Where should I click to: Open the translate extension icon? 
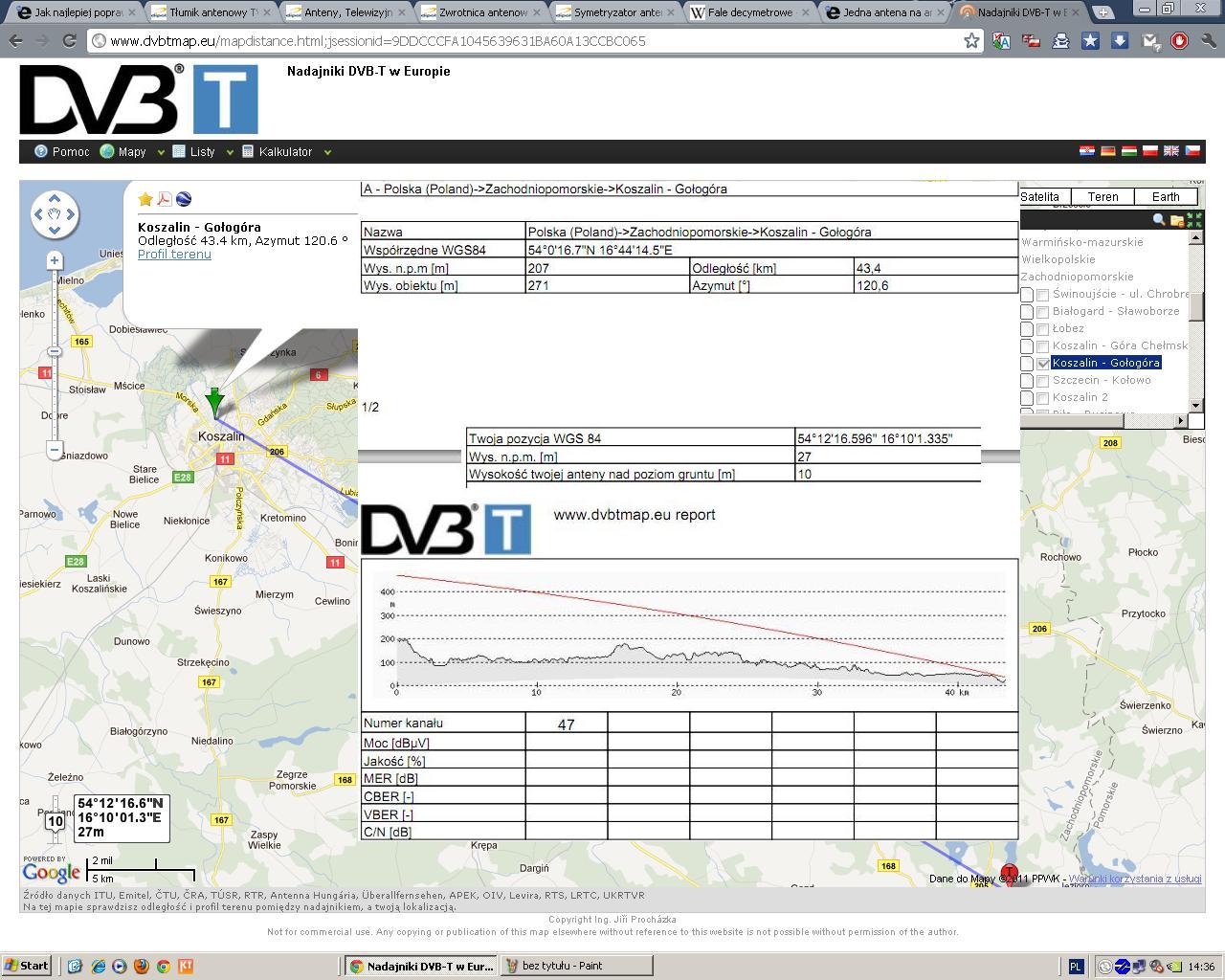coord(1002,41)
